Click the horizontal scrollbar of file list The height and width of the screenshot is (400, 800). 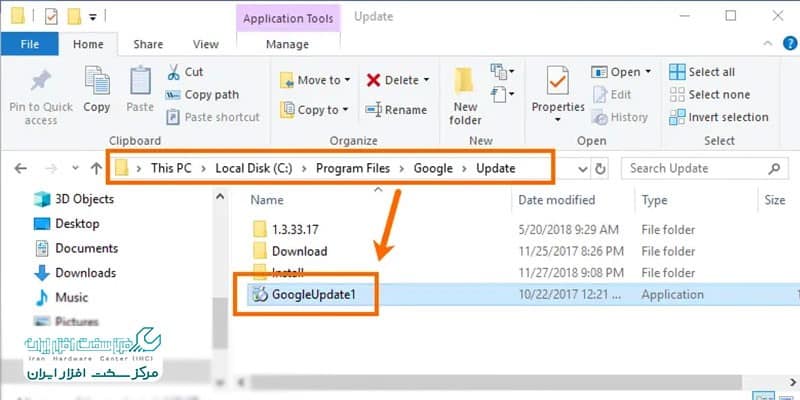click(496, 382)
